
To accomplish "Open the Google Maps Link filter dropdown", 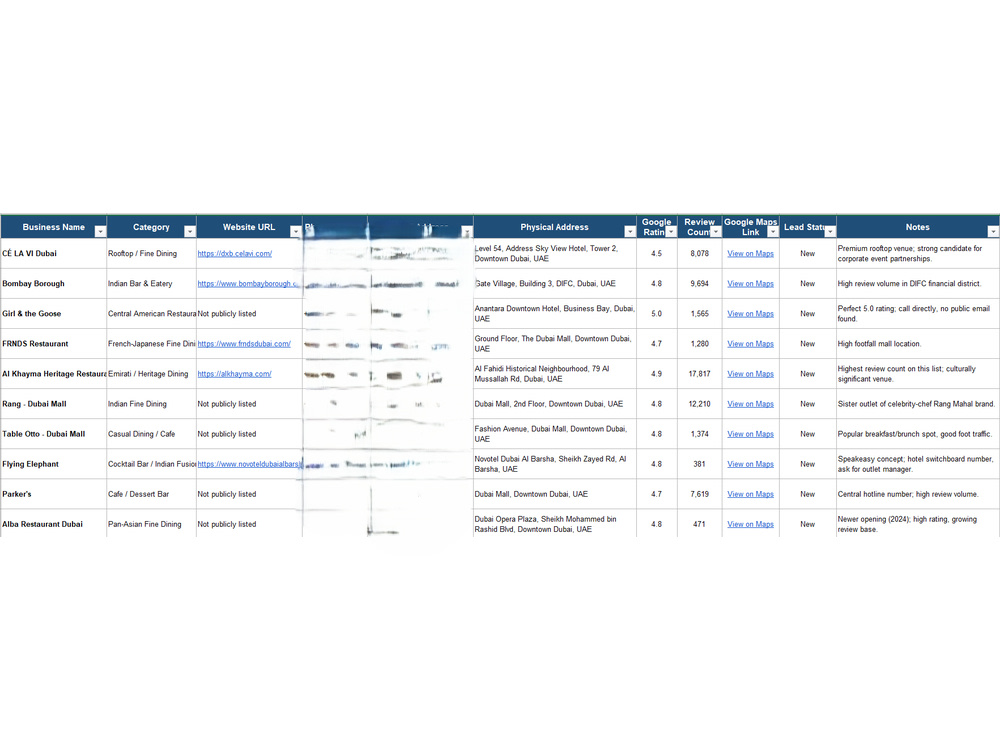I will coord(772,232).
